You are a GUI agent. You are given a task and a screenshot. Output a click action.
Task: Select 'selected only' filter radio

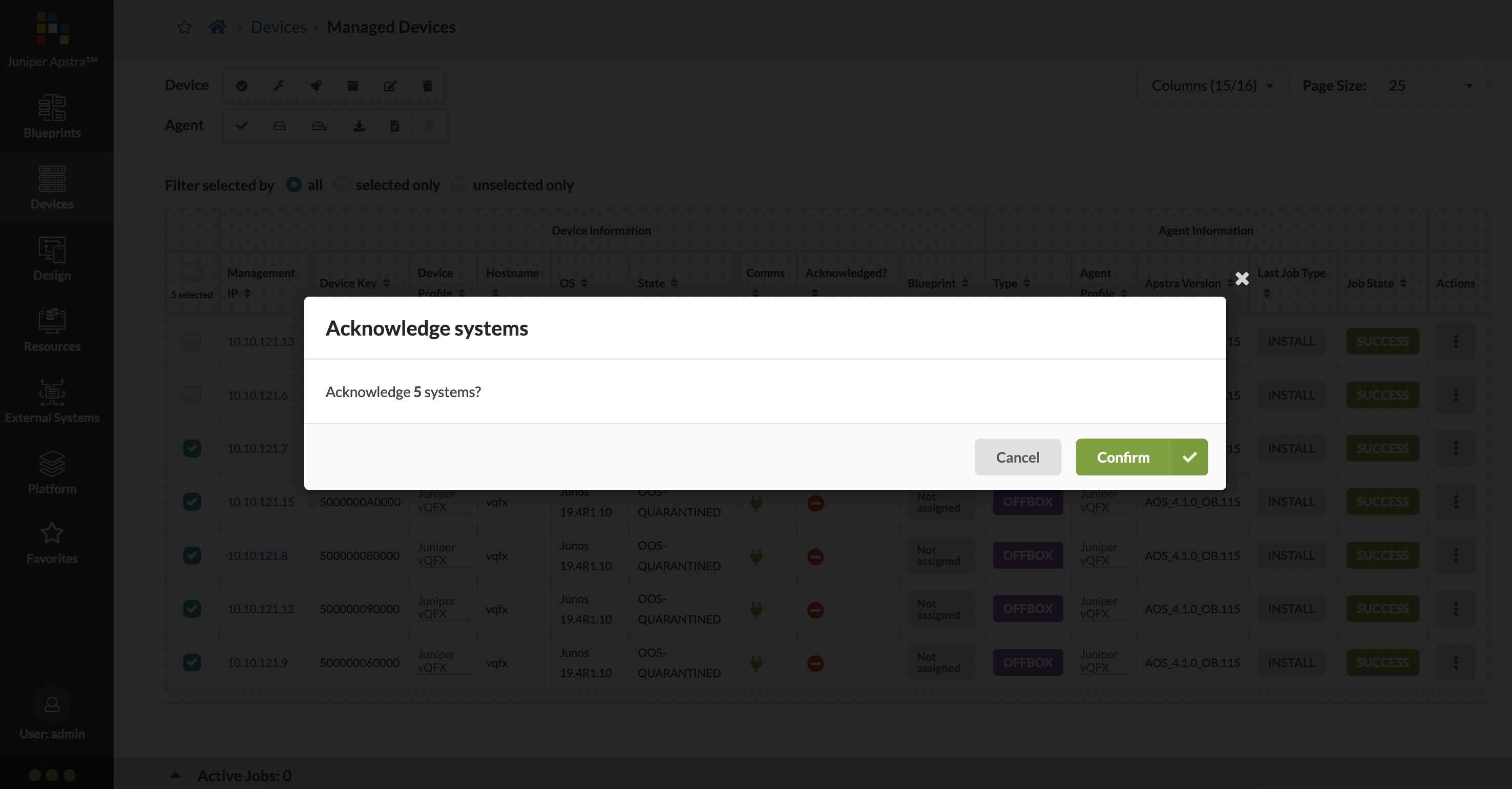(x=342, y=185)
